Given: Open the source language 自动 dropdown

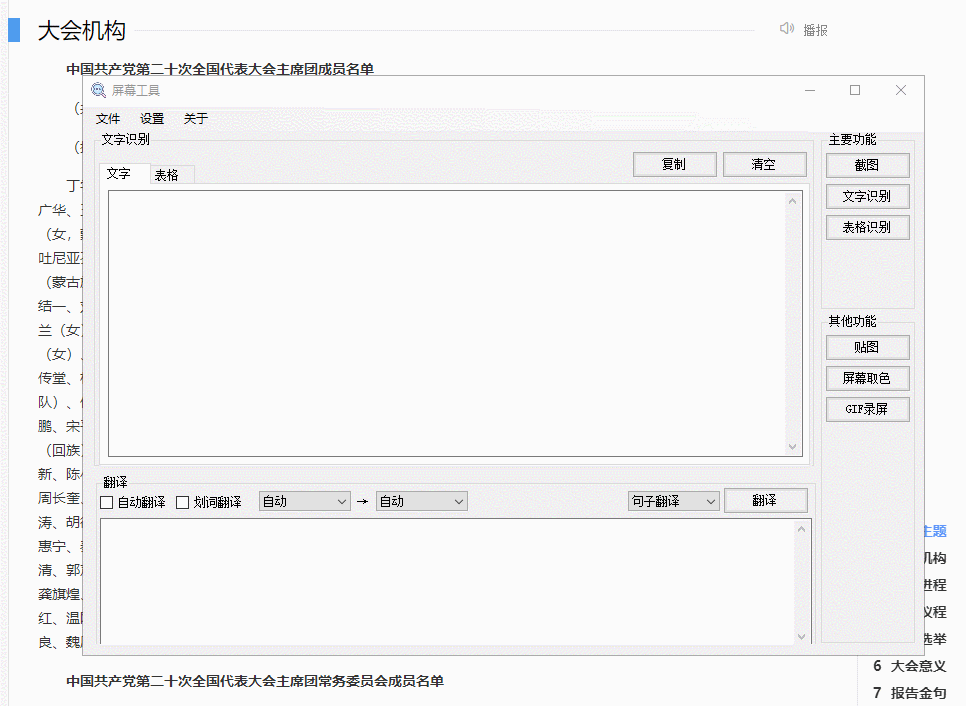Looking at the screenshot, I should 305,501.
